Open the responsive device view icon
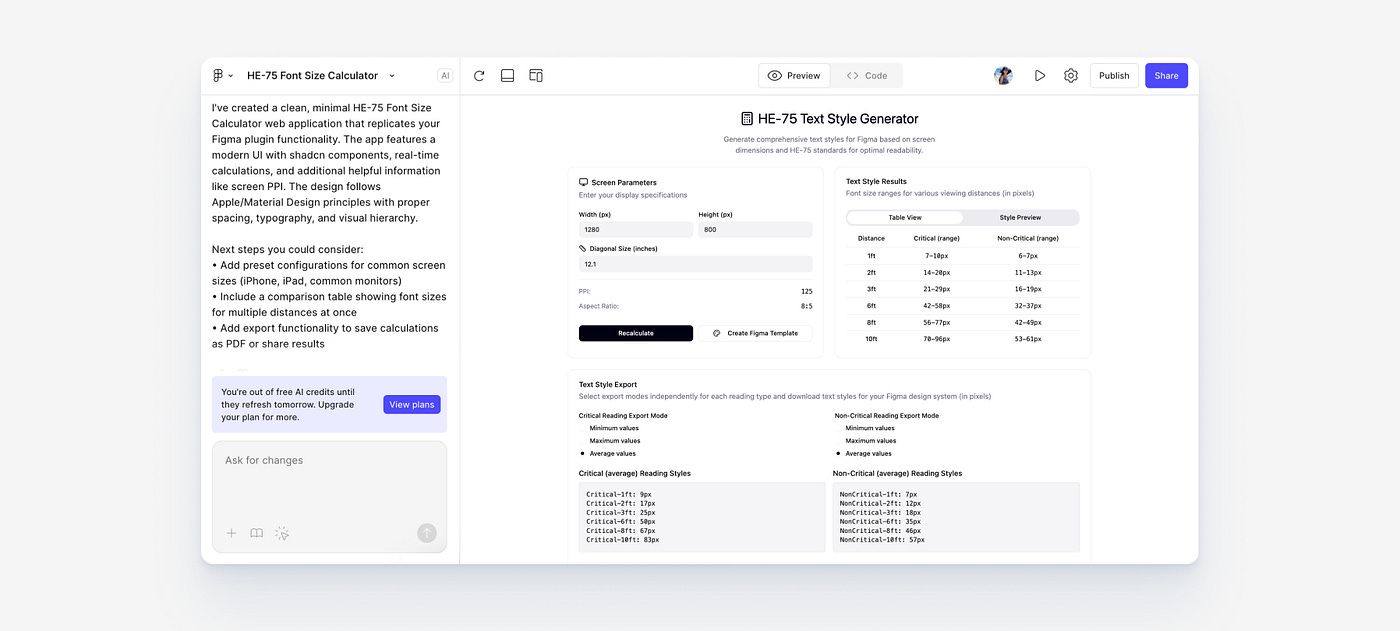 pyautogui.click(x=536, y=76)
